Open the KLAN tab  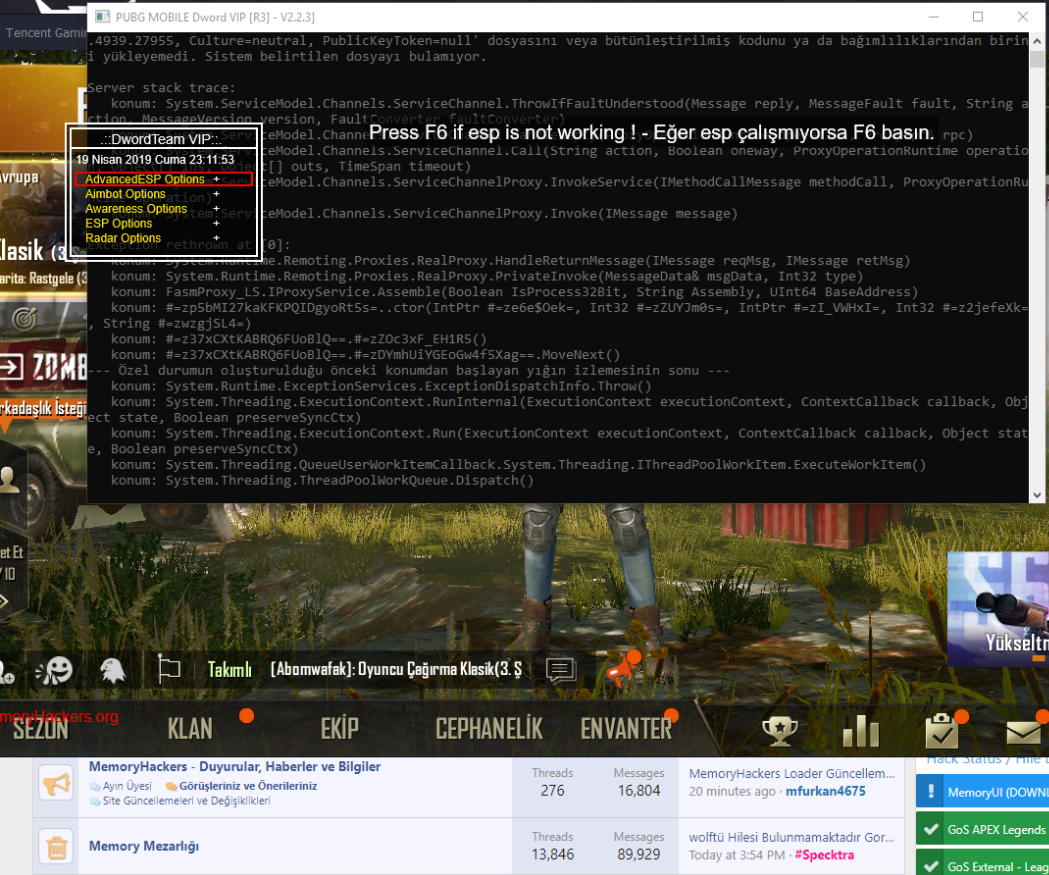pyautogui.click(x=190, y=729)
